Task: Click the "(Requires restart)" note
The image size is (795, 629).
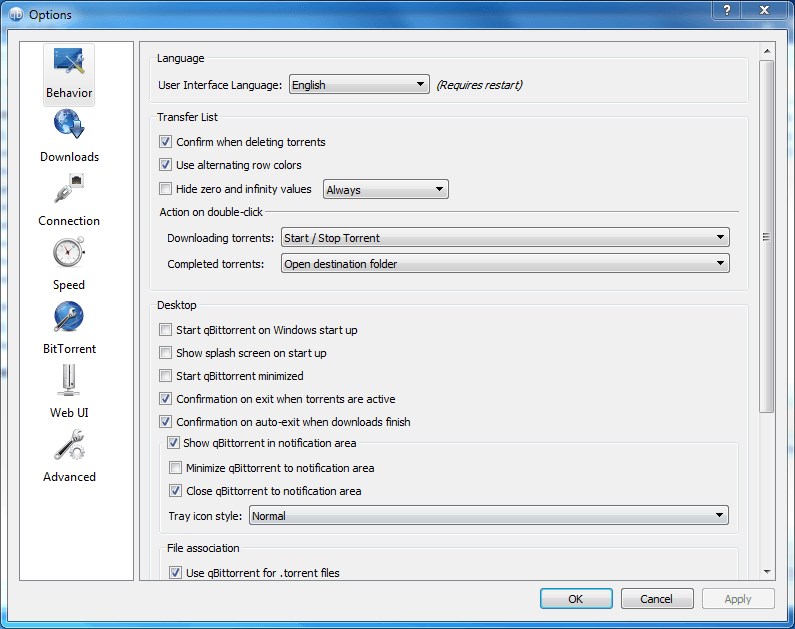Action: point(480,85)
